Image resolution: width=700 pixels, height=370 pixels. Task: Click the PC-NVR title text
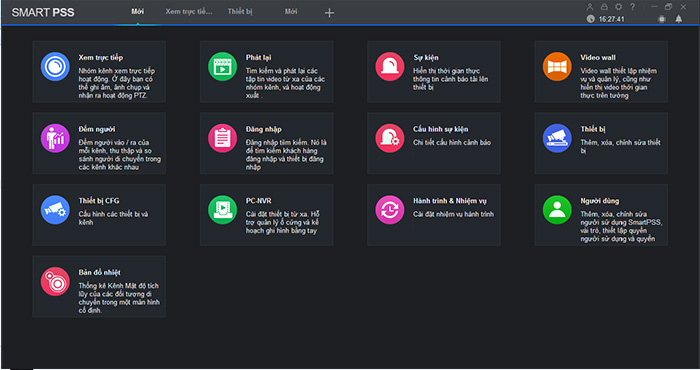(x=258, y=201)
